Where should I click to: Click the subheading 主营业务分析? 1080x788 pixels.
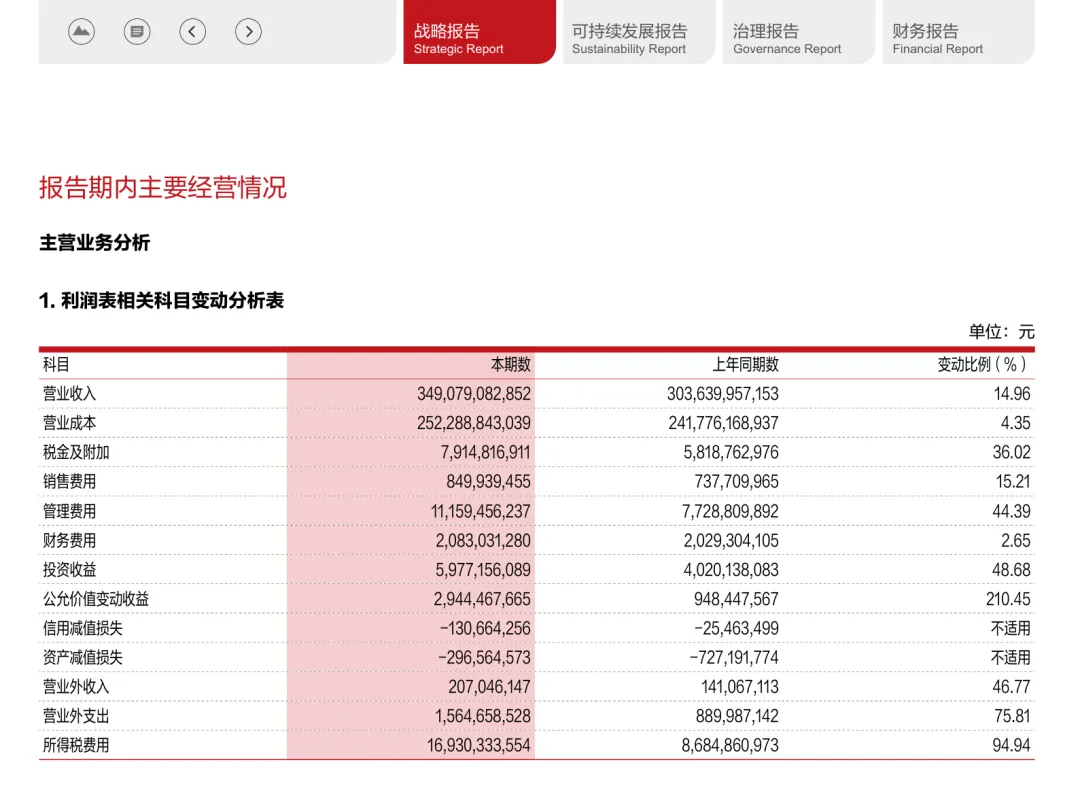pyautogui.click(x=94, y=243)
